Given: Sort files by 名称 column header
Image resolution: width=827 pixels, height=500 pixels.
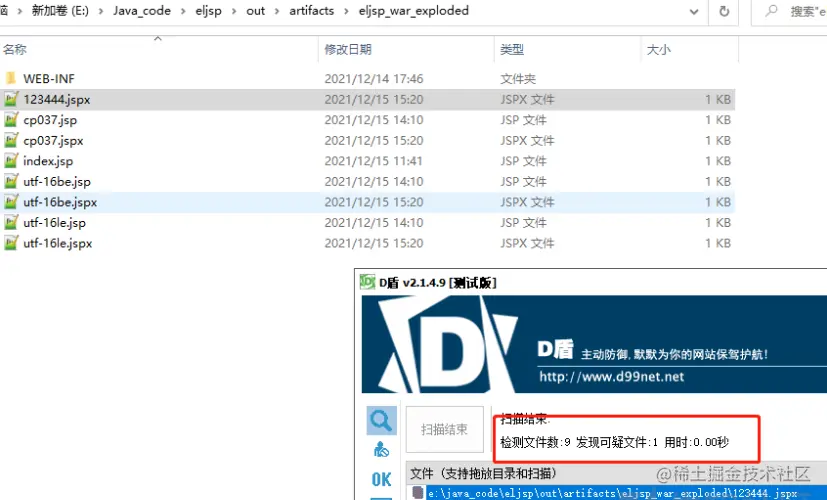Looking at the screenshot, I should [158, 50].
